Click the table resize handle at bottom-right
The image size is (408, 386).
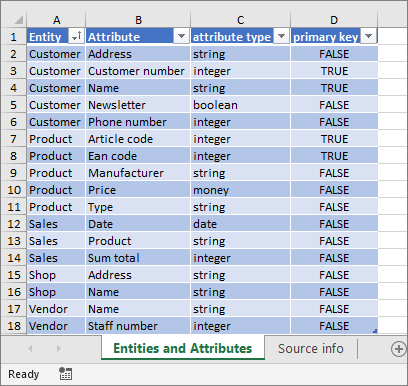(375, 331)
